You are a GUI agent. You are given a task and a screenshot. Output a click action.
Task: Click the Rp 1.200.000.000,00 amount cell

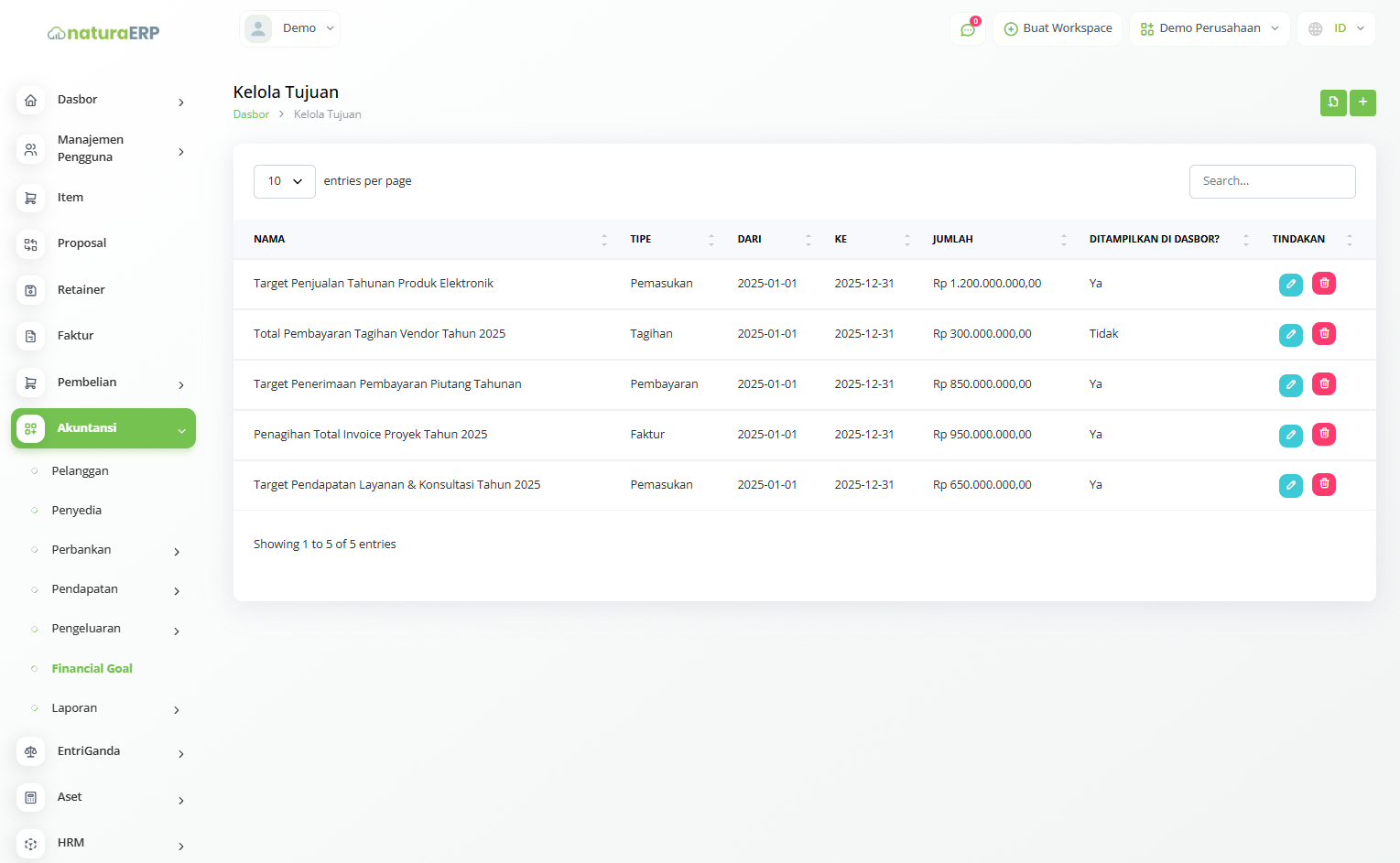point(987,284)
